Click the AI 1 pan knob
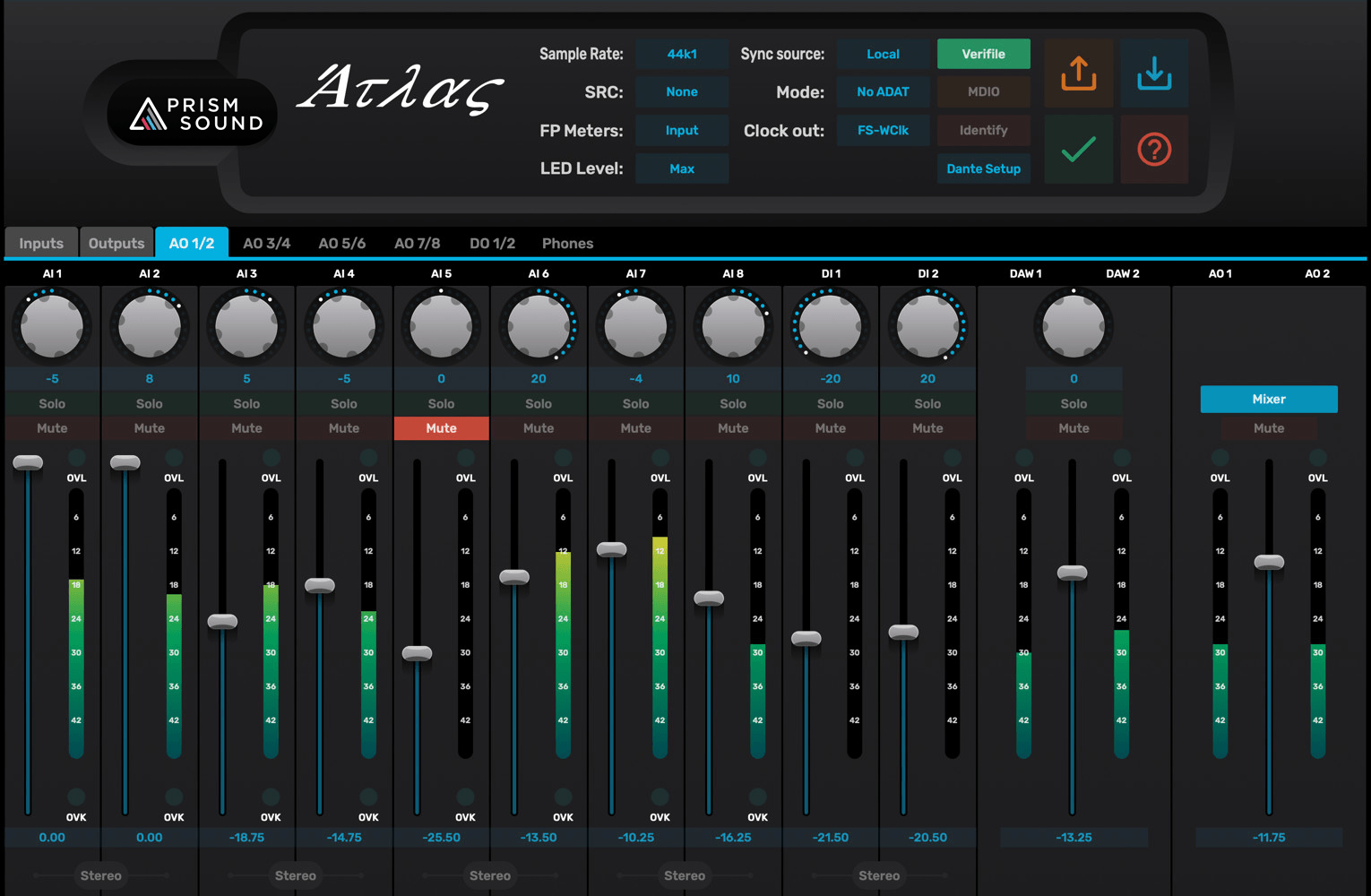The width and height of the screenshot is (1371, 896). point(52,326)
